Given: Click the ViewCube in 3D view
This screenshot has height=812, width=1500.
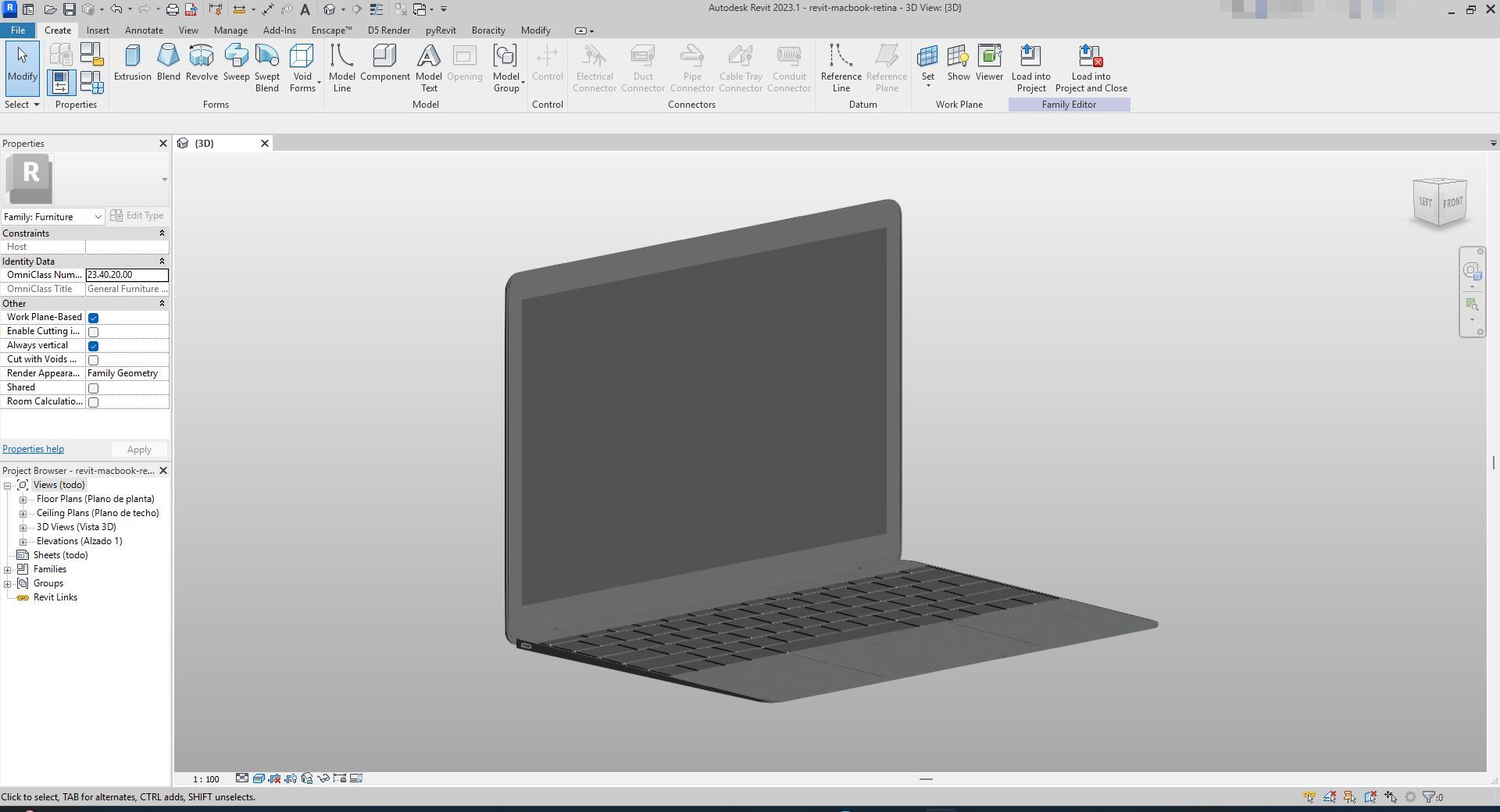Looking at the screenshot, I should point(1439,203).
